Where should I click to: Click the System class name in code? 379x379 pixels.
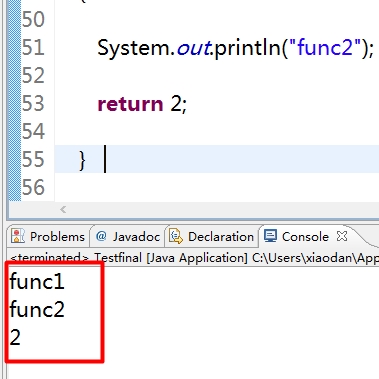(x=134, y=48)
